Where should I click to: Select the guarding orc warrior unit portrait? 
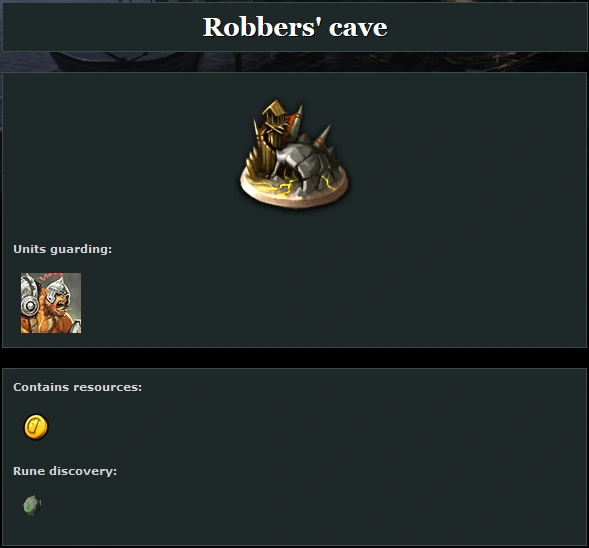click(51, 303)
